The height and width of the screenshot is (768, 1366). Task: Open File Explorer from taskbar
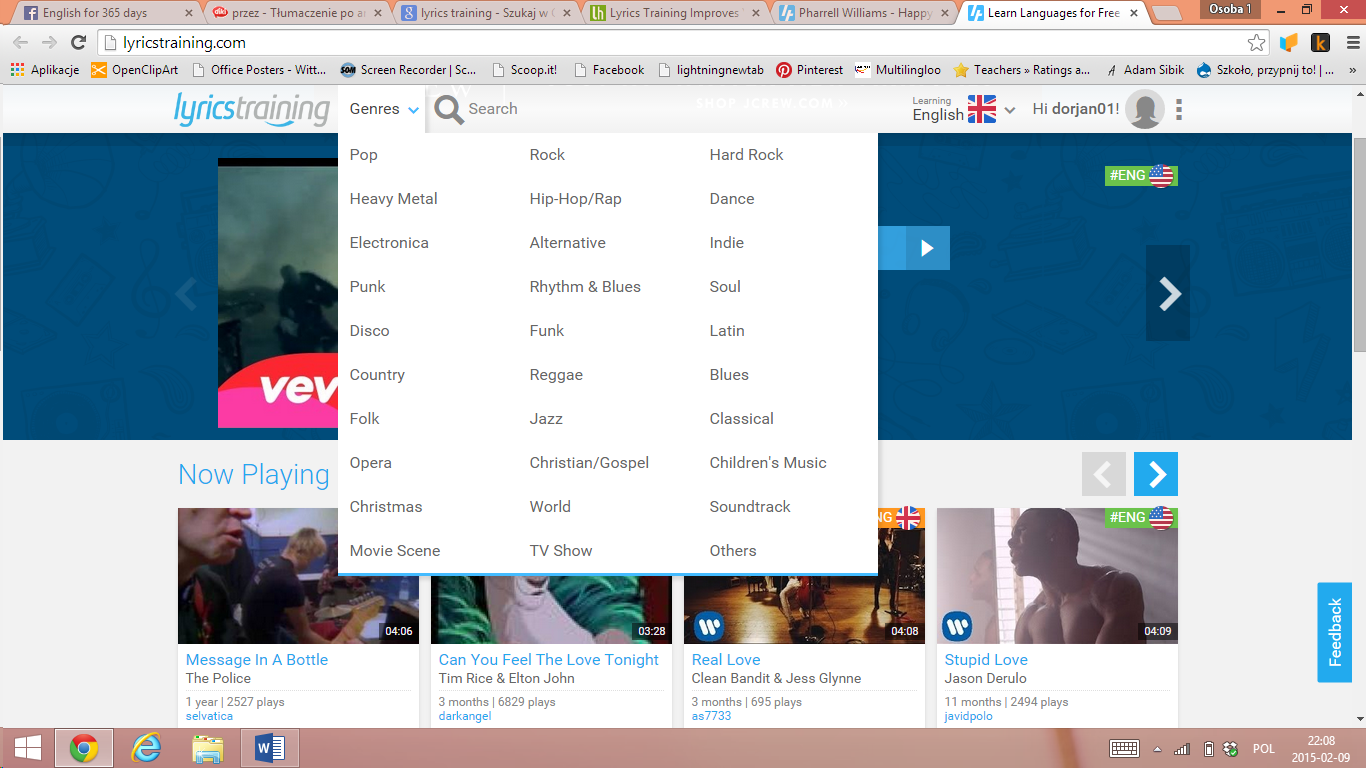(x=208, y=748)
